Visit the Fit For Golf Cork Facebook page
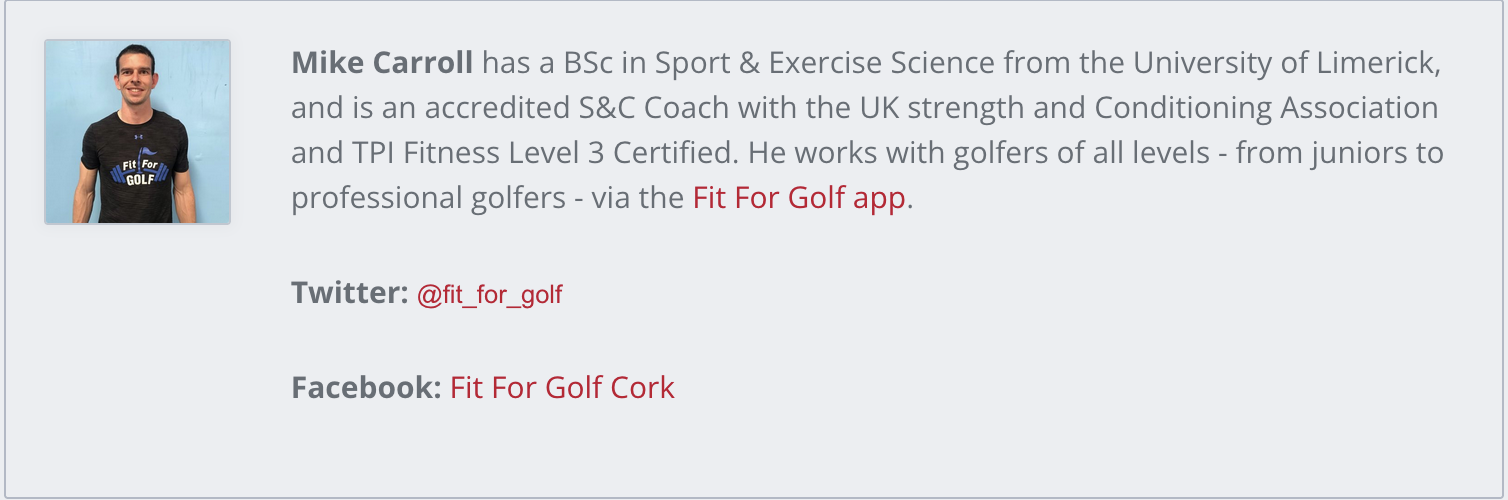 tap(562, 387)
